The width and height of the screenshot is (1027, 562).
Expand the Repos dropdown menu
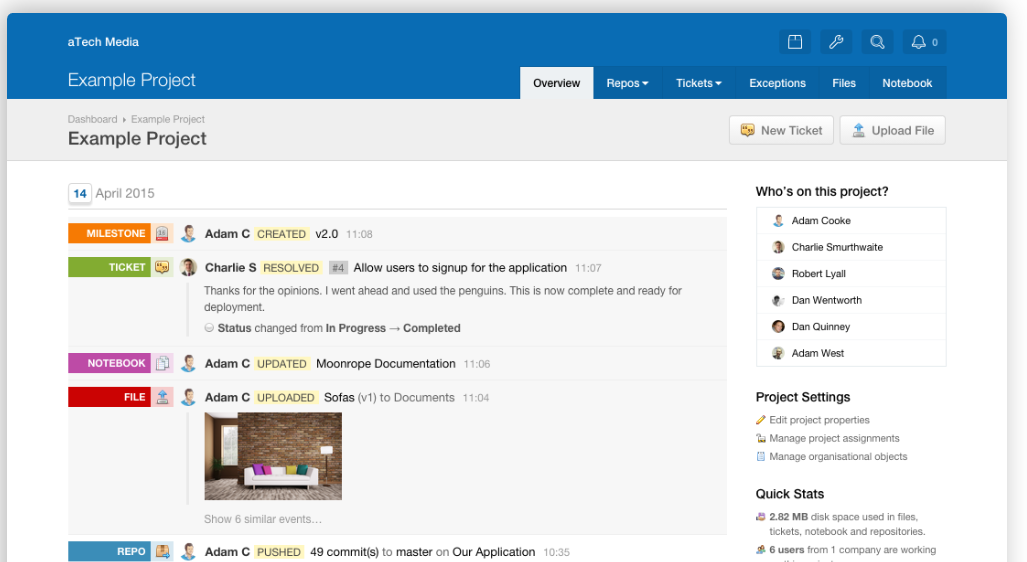click(x=627, y=83)
